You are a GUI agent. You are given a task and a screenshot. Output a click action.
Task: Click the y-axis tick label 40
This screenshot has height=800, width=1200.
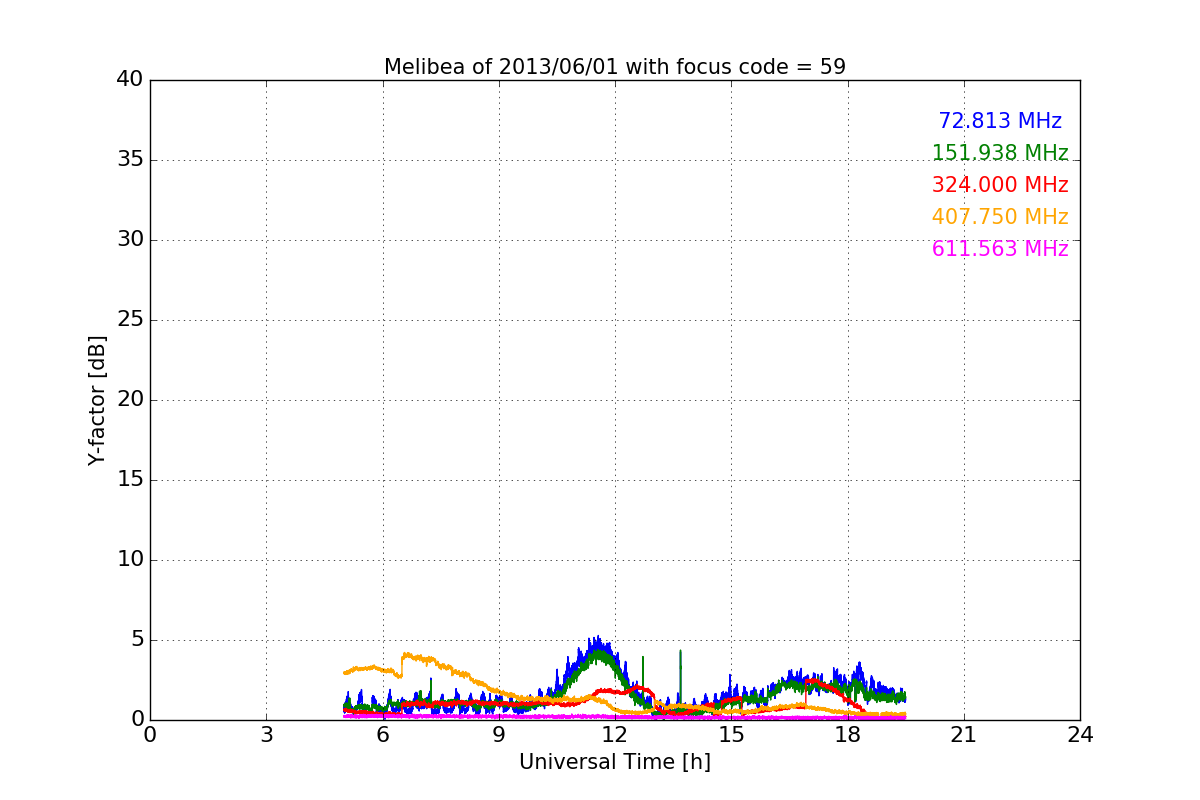click(130, 80)
